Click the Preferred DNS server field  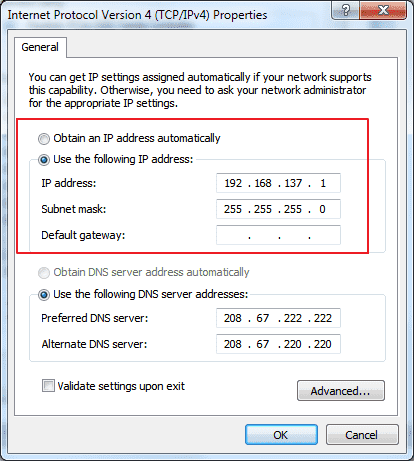[x=278, y=318]
